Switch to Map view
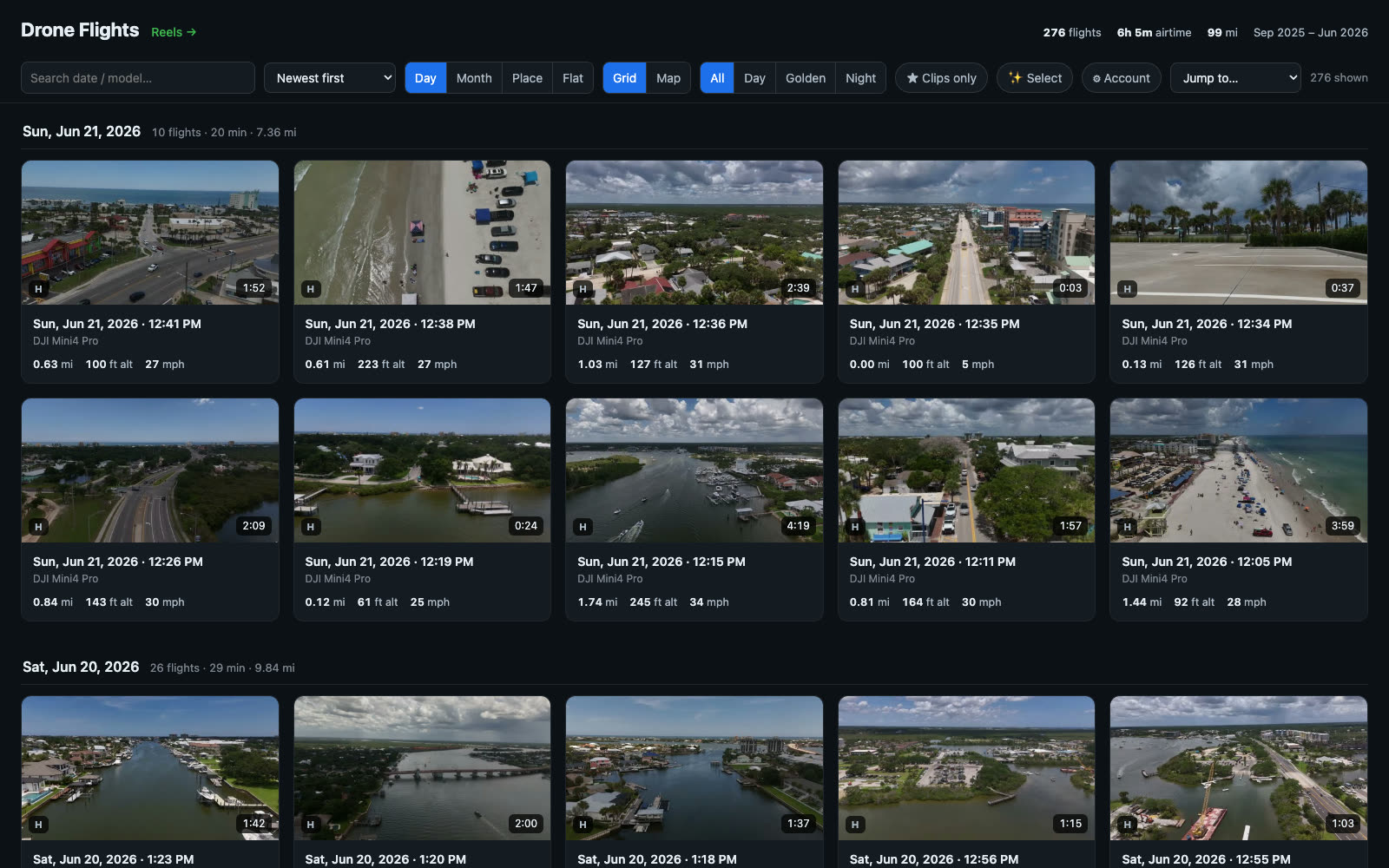 (668, 78)
